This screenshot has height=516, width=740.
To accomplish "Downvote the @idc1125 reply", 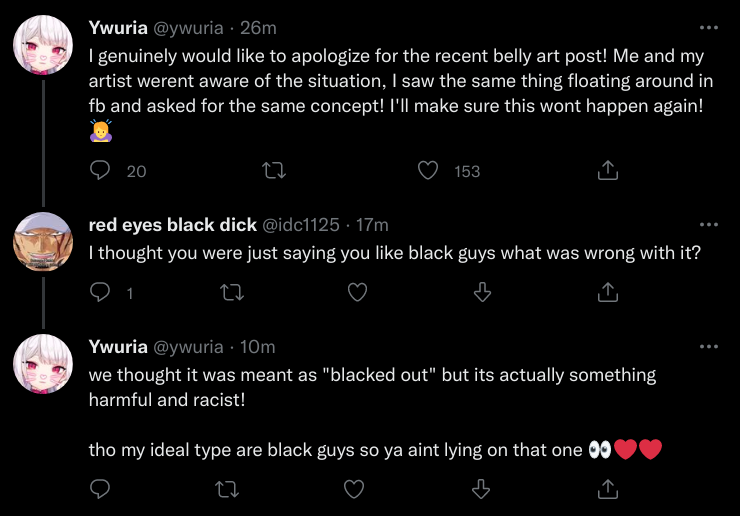I will click(x=482, y=292).
